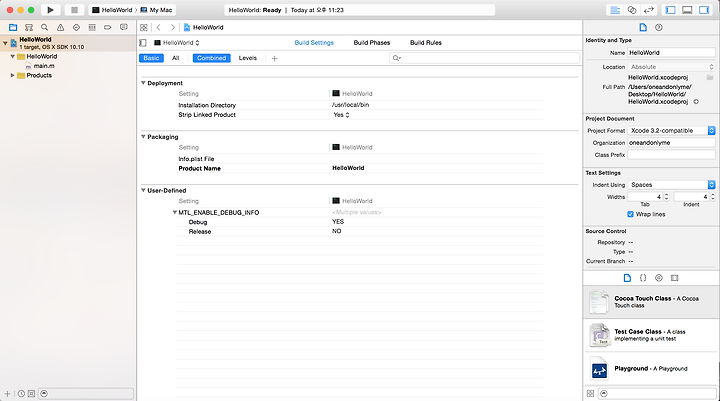Open the Build Phases tab

[371, 43]
